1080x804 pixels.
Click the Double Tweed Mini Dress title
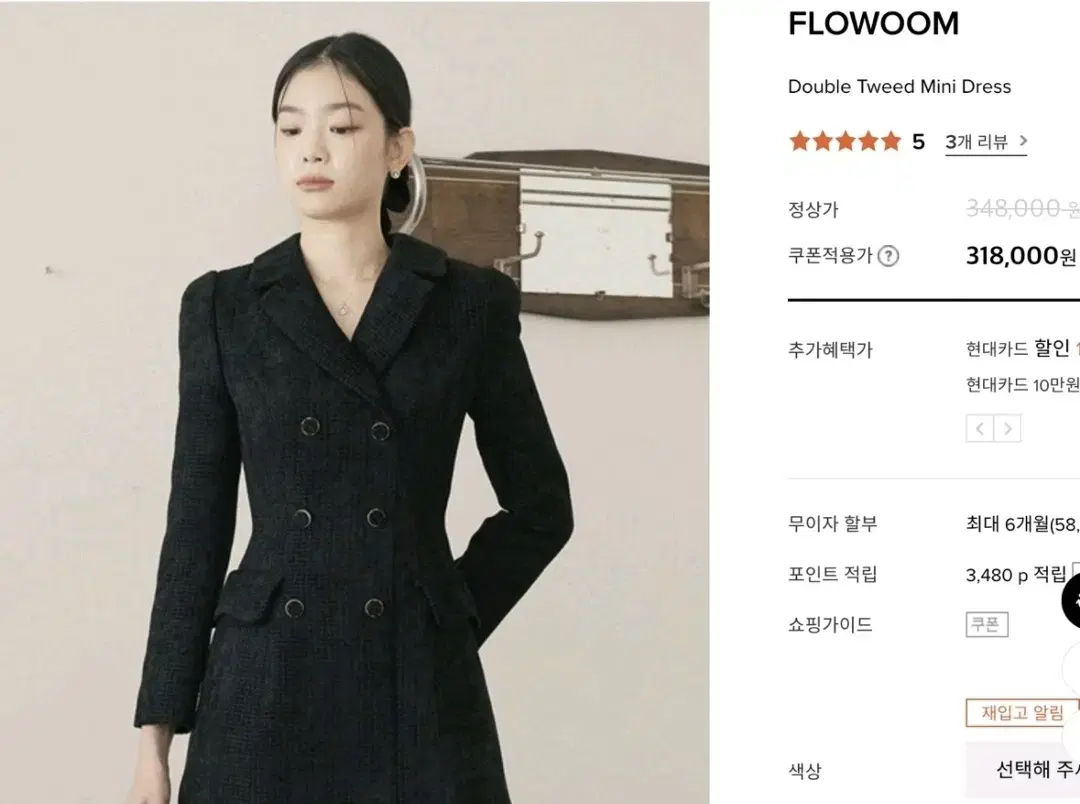pos(899,87)
